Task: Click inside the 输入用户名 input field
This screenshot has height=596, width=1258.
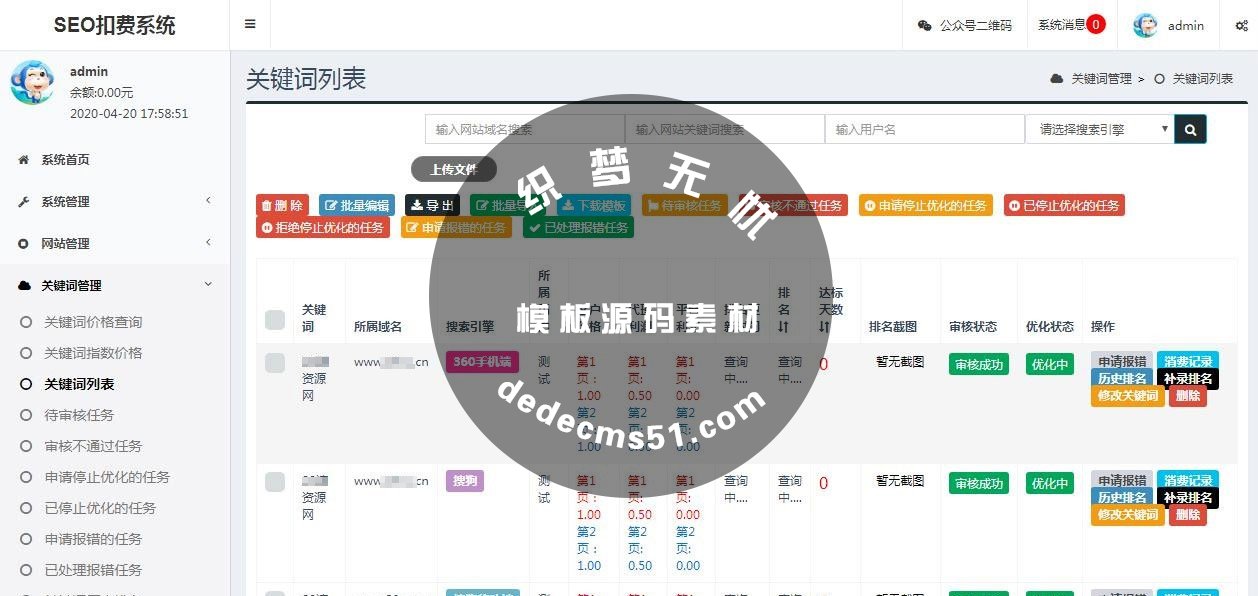Action: [x=924, y=129]
